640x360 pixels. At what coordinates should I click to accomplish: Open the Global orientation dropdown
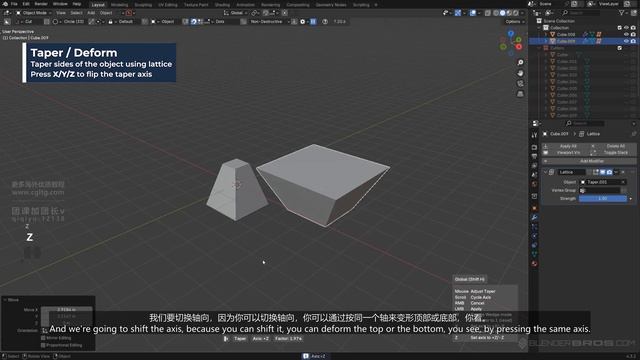[x=236, y=13]
